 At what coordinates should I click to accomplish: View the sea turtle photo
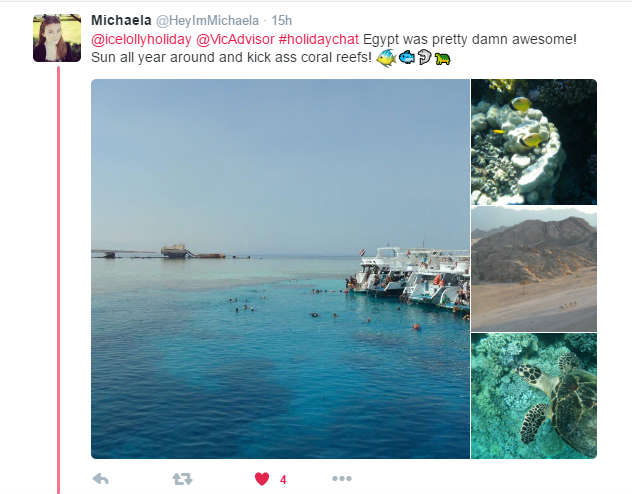tap(534, 396)
